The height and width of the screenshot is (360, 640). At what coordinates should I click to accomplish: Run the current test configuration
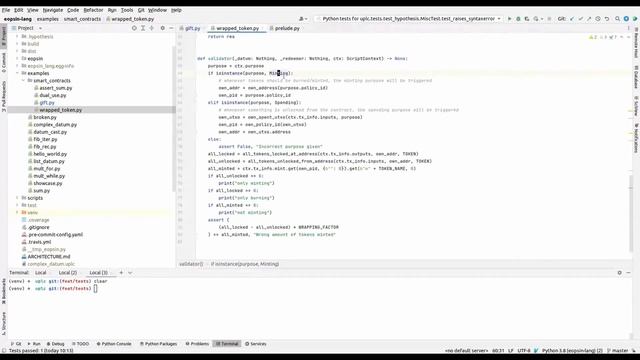(x=509, y=19)
